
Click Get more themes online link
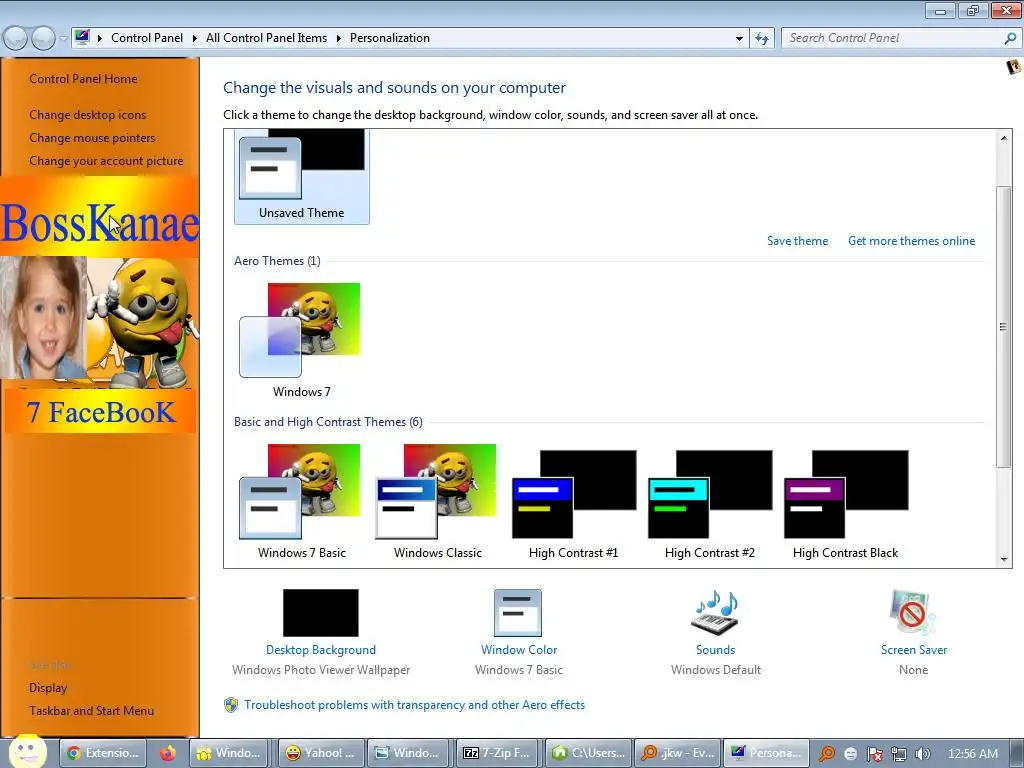tap(912, 241)
